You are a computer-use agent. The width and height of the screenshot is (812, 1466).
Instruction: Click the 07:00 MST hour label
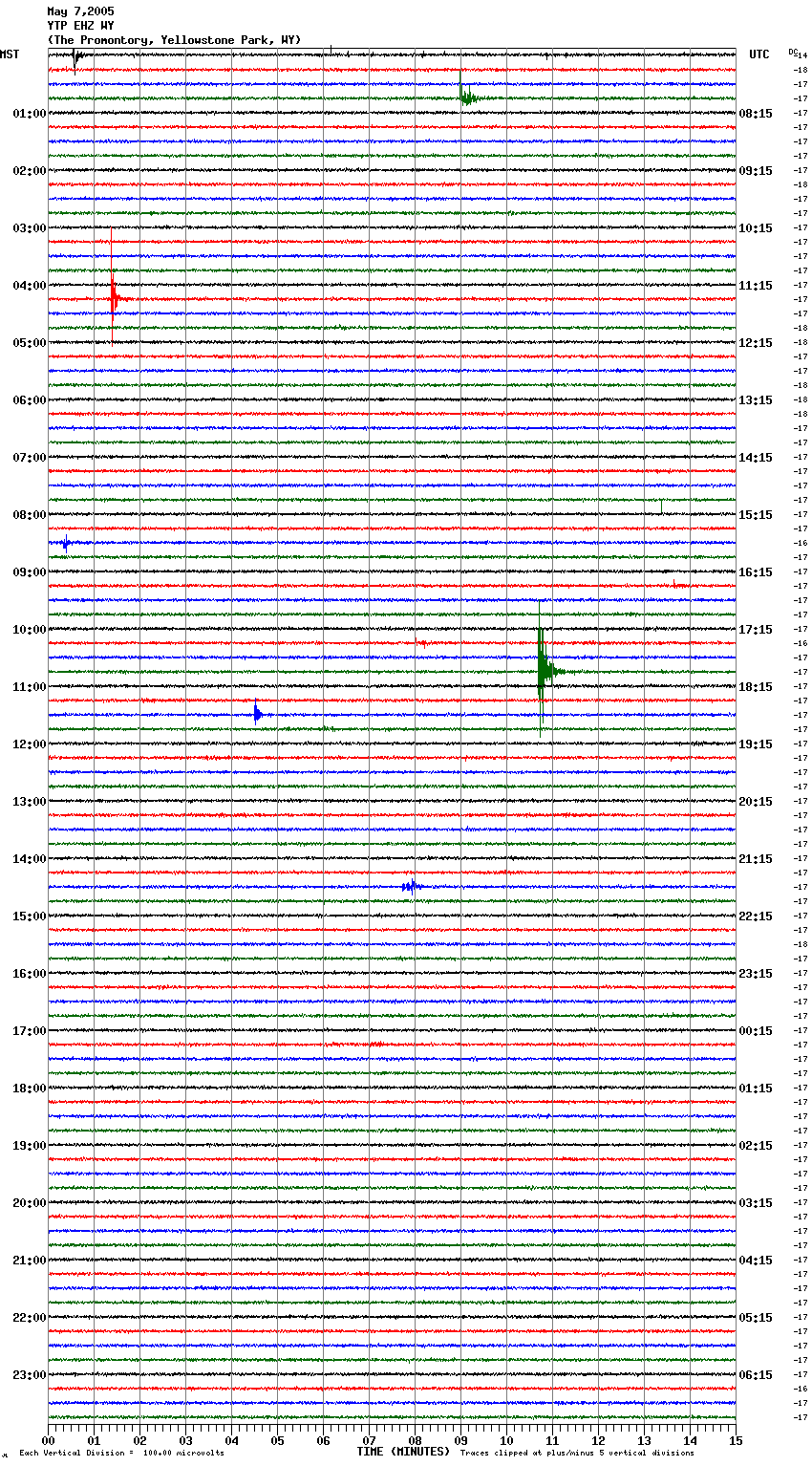pyautogui.click(x=30, y=458)
